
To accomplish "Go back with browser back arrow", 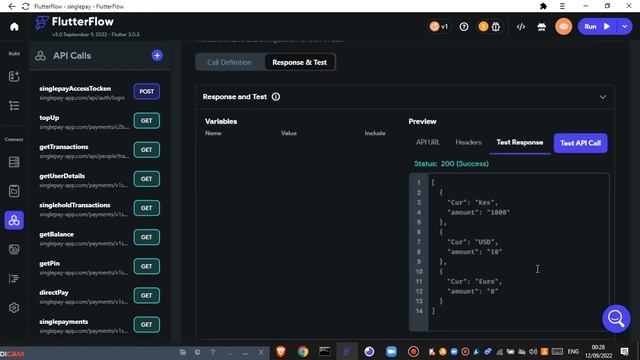I will click(x=12, y=6).
